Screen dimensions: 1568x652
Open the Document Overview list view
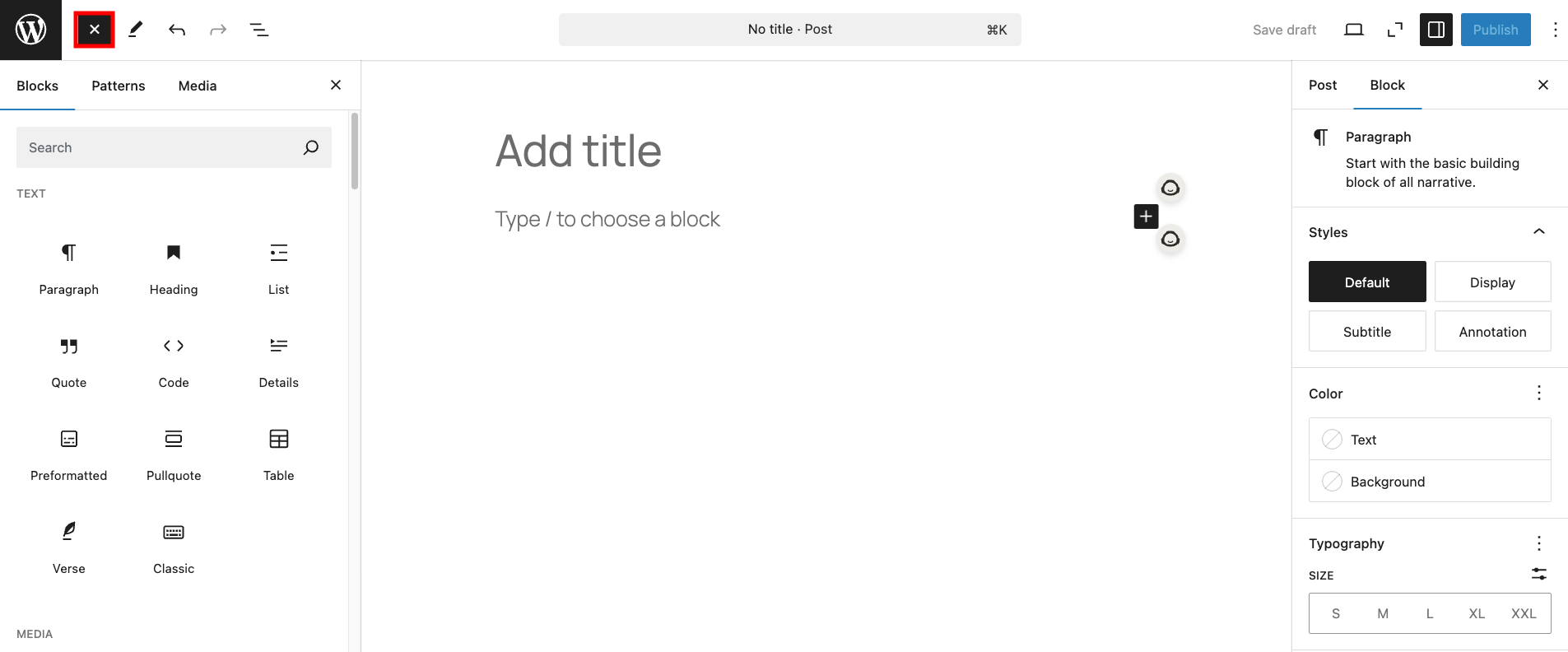pos(258,29)
